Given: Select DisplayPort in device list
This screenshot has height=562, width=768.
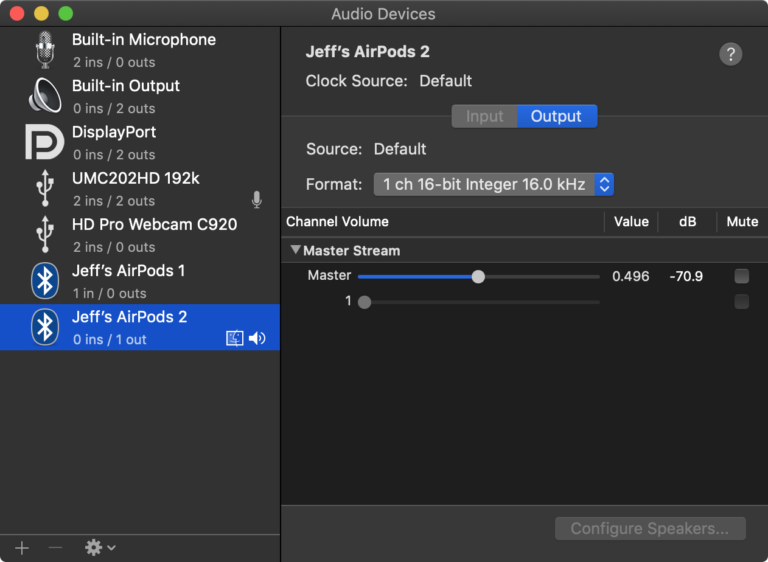Looking at the screenshot, I should (x=140, y=142).
